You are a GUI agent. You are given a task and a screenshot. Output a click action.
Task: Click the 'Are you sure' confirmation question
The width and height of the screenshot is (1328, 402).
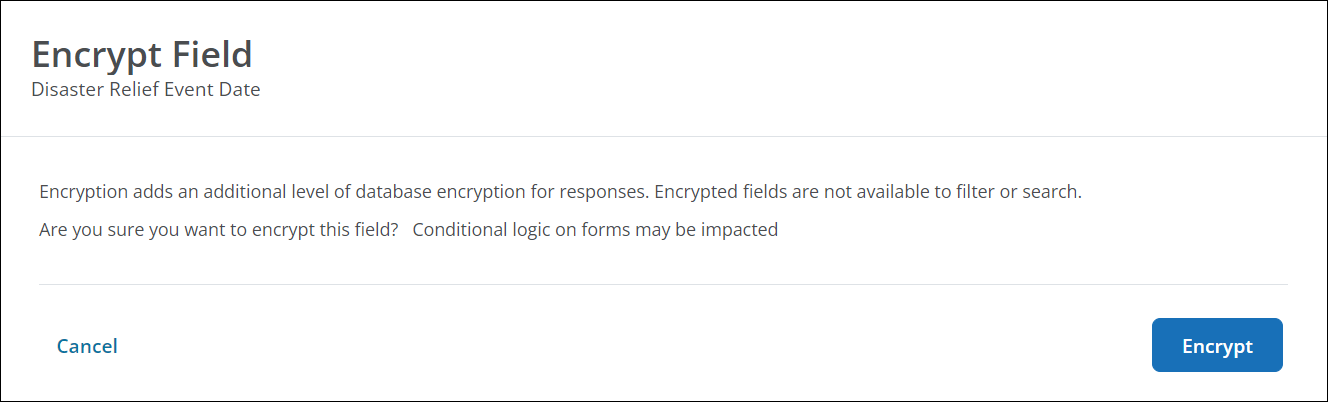coord(219,229)
